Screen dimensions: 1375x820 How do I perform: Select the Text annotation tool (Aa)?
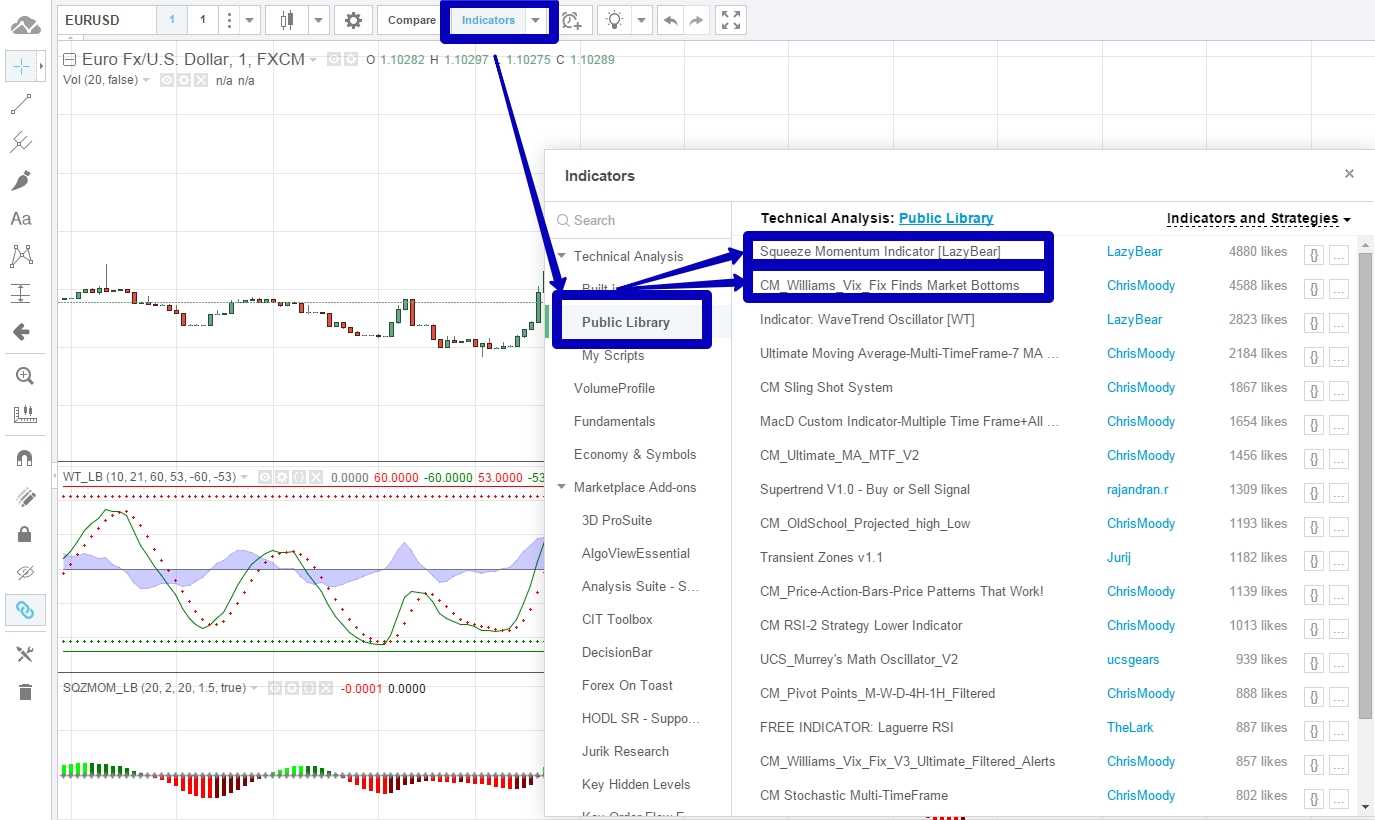(x=21, y=218)
